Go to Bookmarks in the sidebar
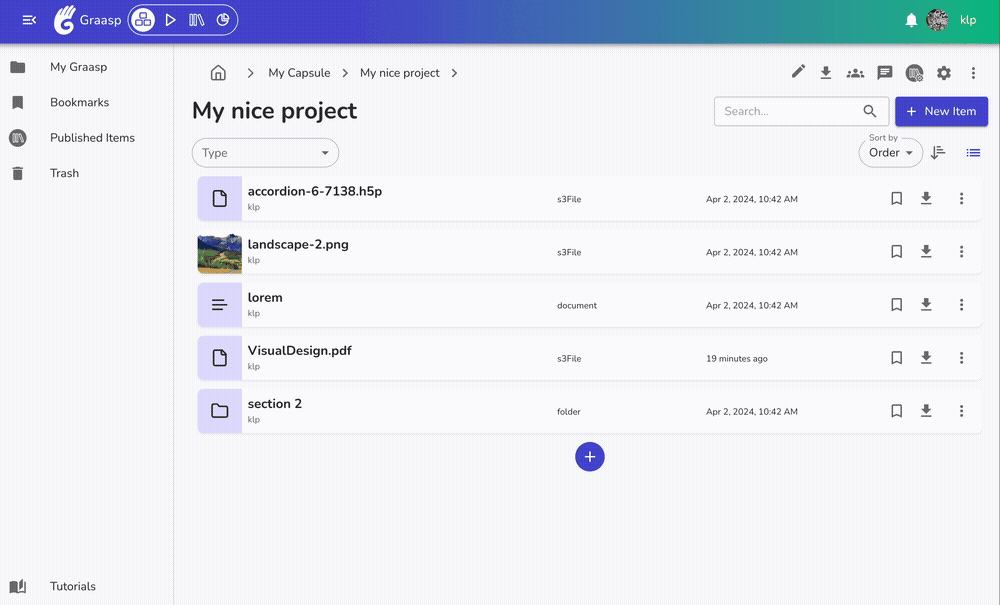 pyautogui.click(x=79, y=102)
